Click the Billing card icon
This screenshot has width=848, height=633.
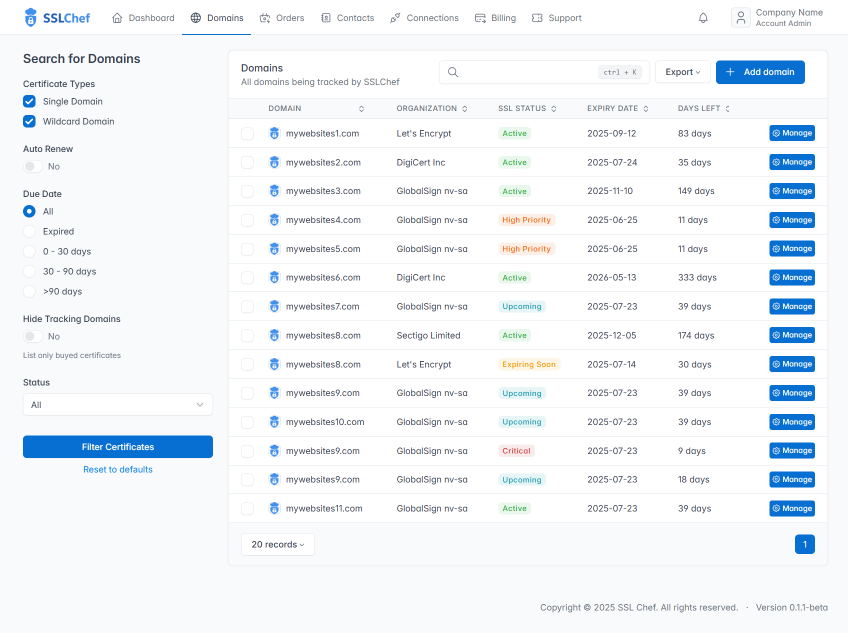[480, 18]
